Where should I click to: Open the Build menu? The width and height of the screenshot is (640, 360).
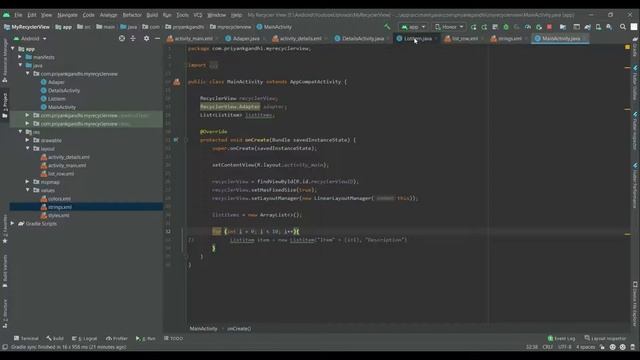(x=152, y=15)
